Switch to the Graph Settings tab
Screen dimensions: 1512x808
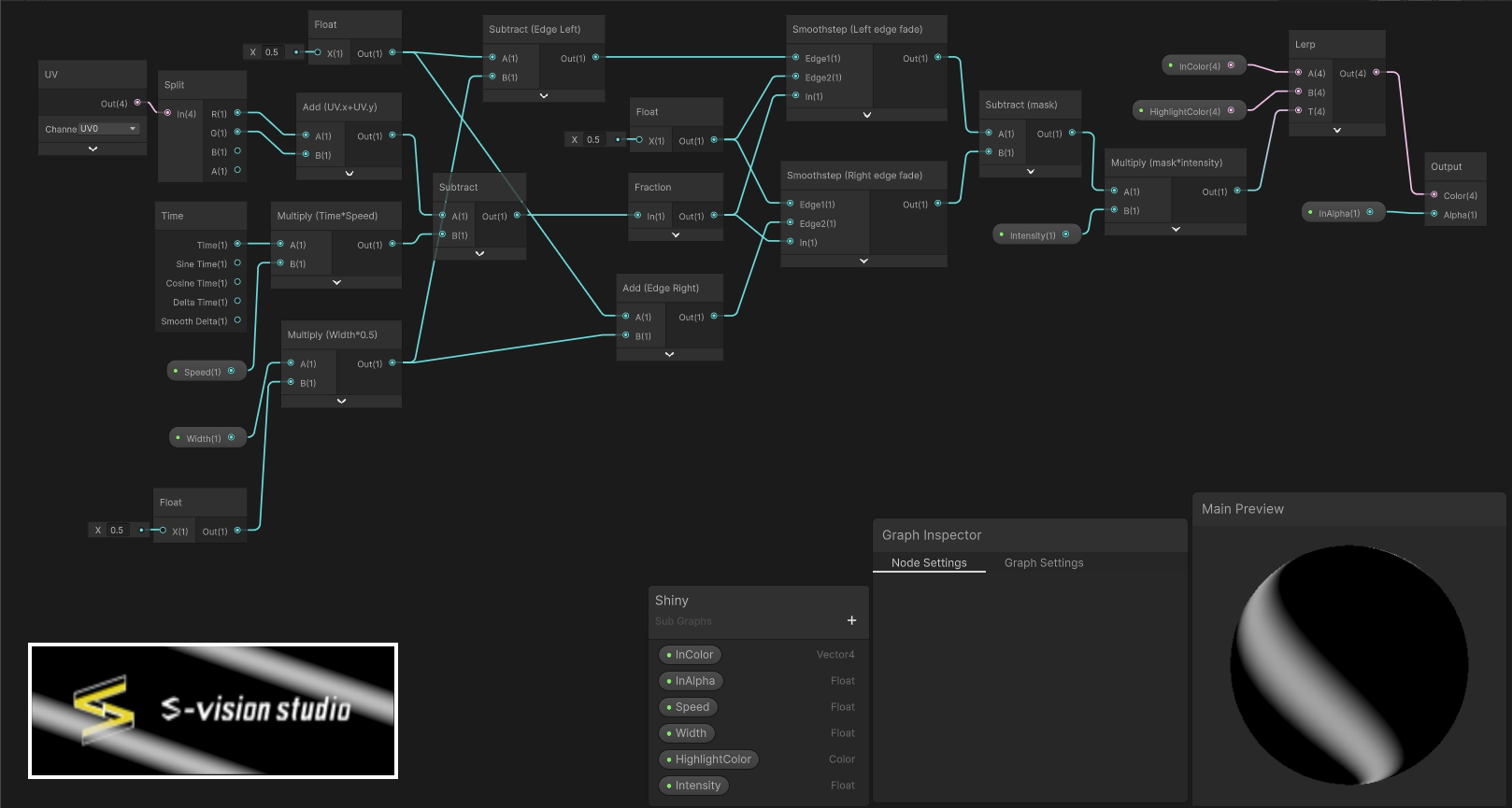coord(1044,562)
